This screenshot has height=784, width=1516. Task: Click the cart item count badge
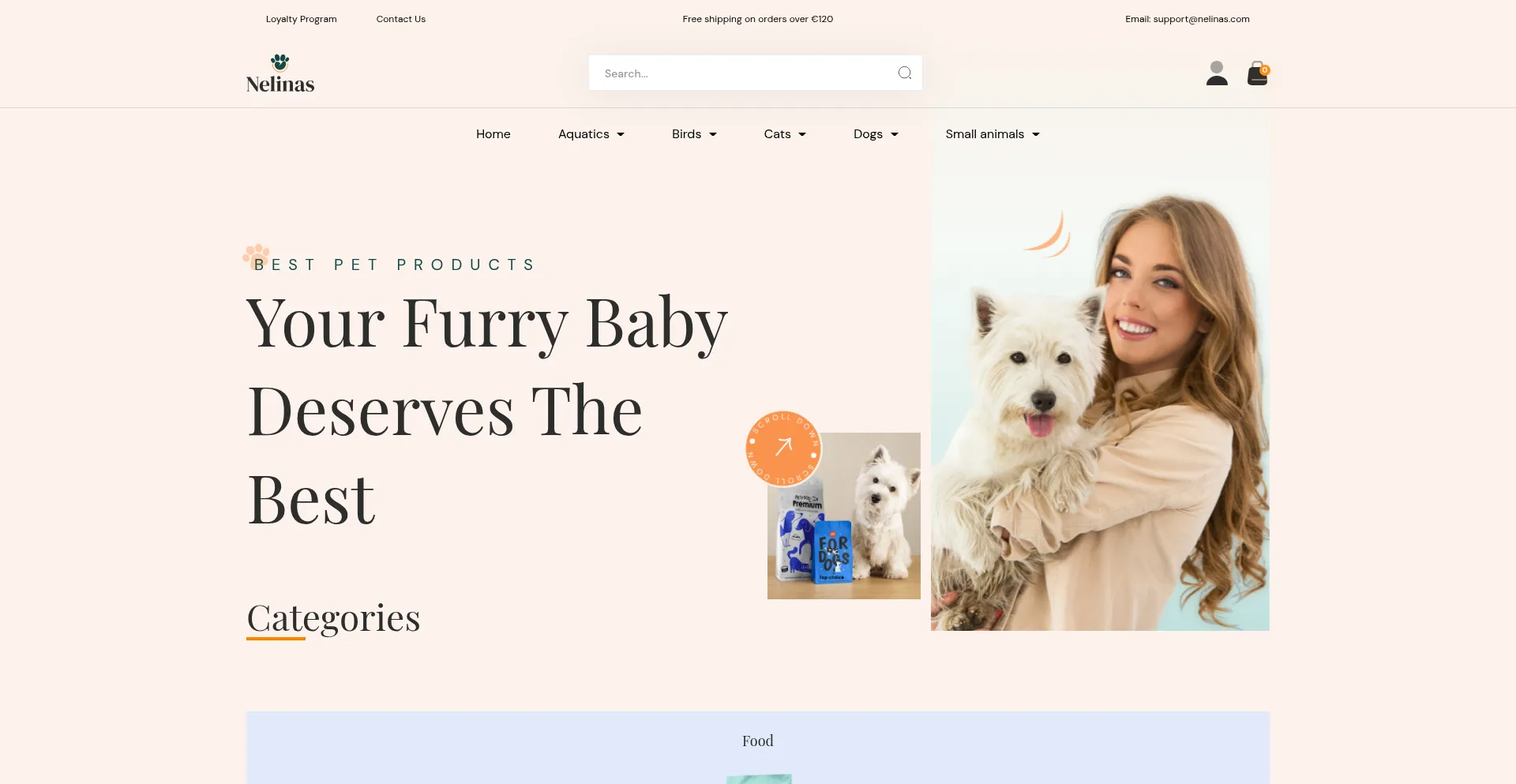click(x=1265, y=70)
